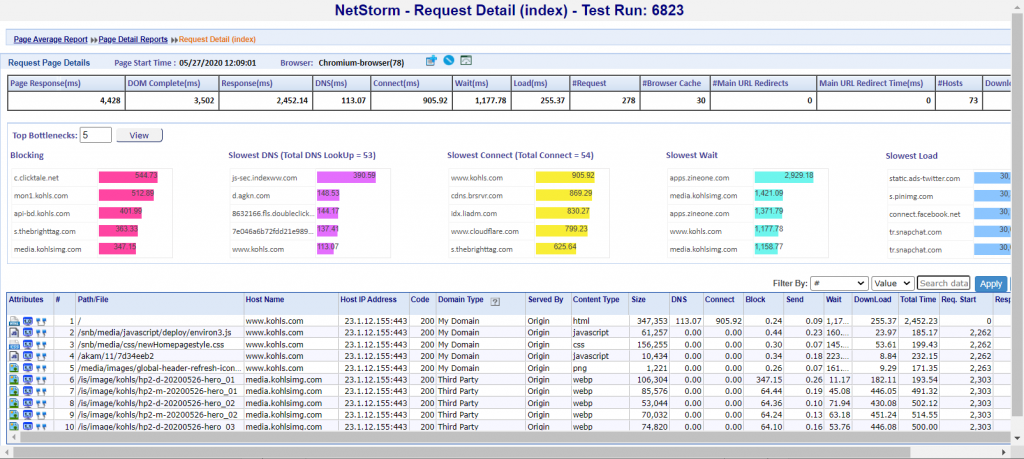Sort table by Host Name column header
The height and width of the screenshot is (459, 1024).
point(265,300)
